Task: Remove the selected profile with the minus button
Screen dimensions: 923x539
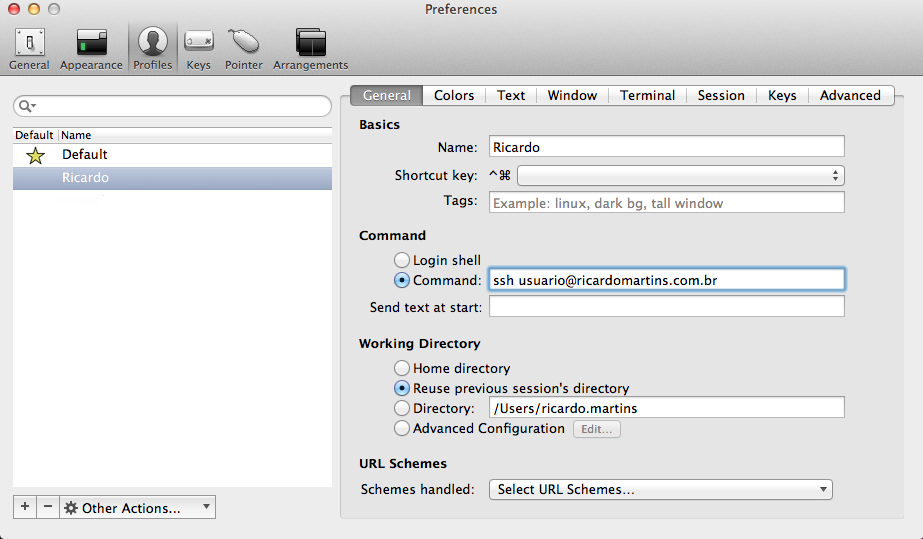Action: [x=48, y=507]
